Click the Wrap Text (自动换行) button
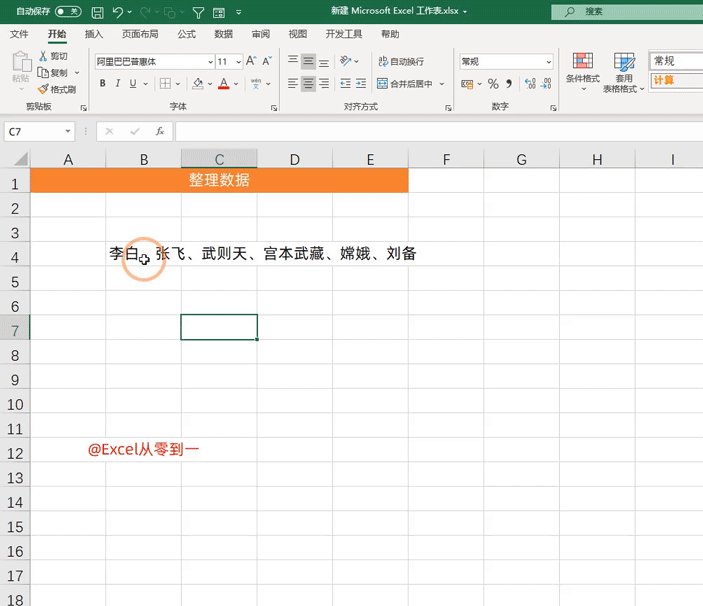The height and width of the screenshot is (606, 703). (400, 62)
